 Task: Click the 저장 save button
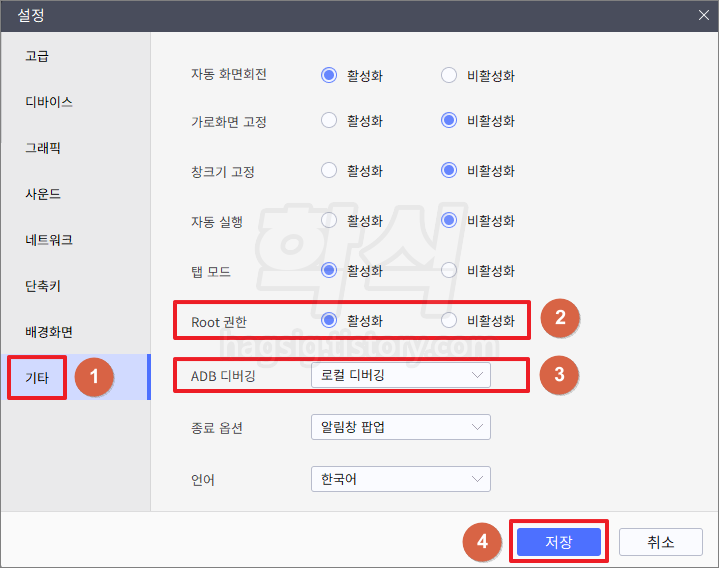[559, 542]
